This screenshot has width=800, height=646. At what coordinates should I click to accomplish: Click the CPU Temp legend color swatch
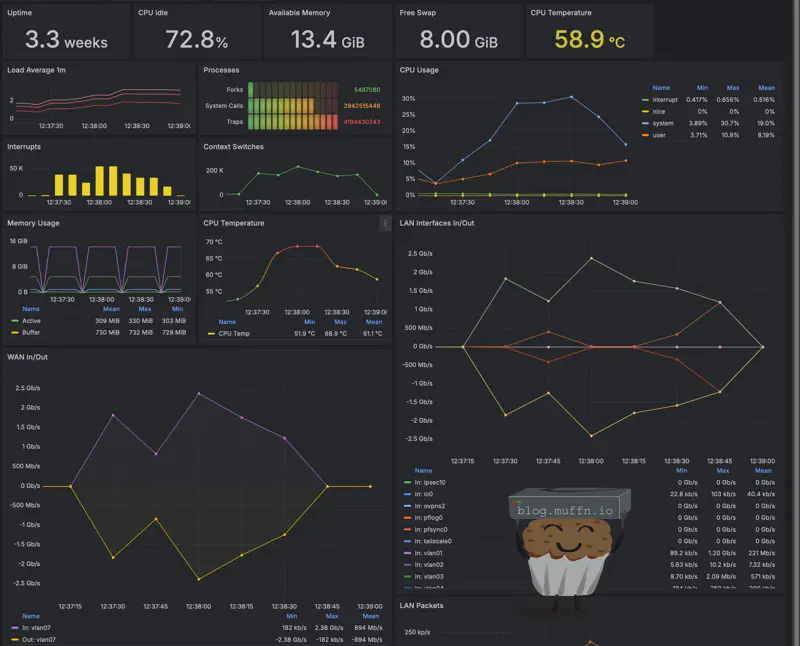tap(210, 334)
